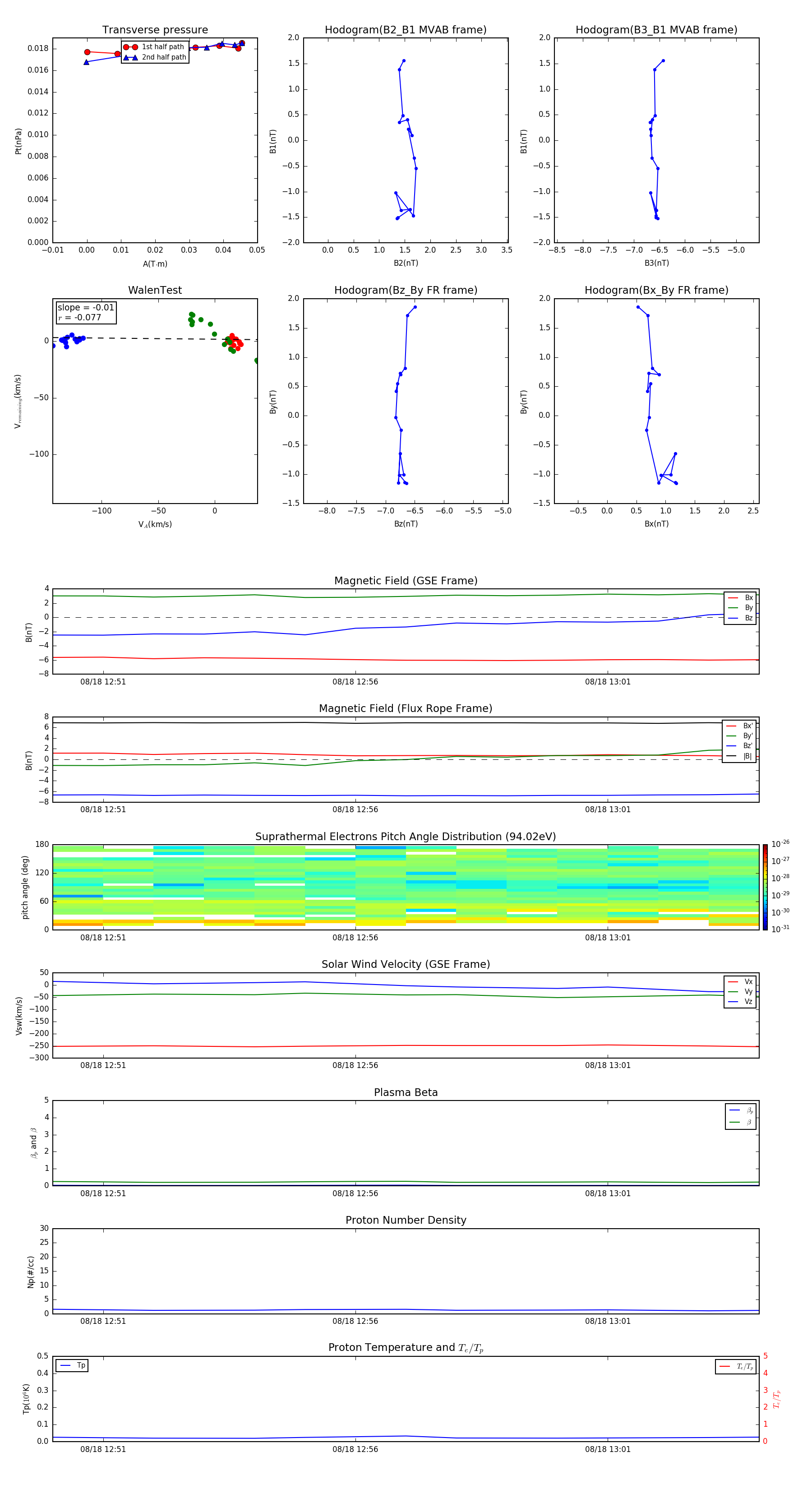Select the "Hodogram(Bx_By FR frame)" title
Screen dimensions: 812x1489
point(656,290)
